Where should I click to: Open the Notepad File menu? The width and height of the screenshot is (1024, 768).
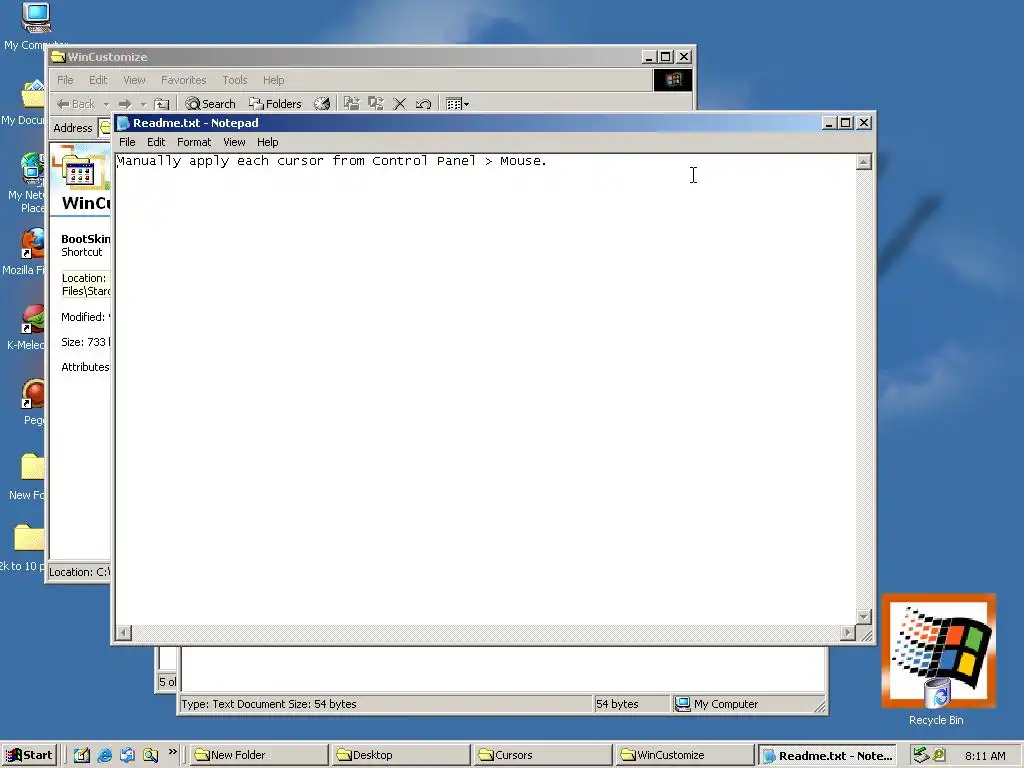click(x=127, y=142)
